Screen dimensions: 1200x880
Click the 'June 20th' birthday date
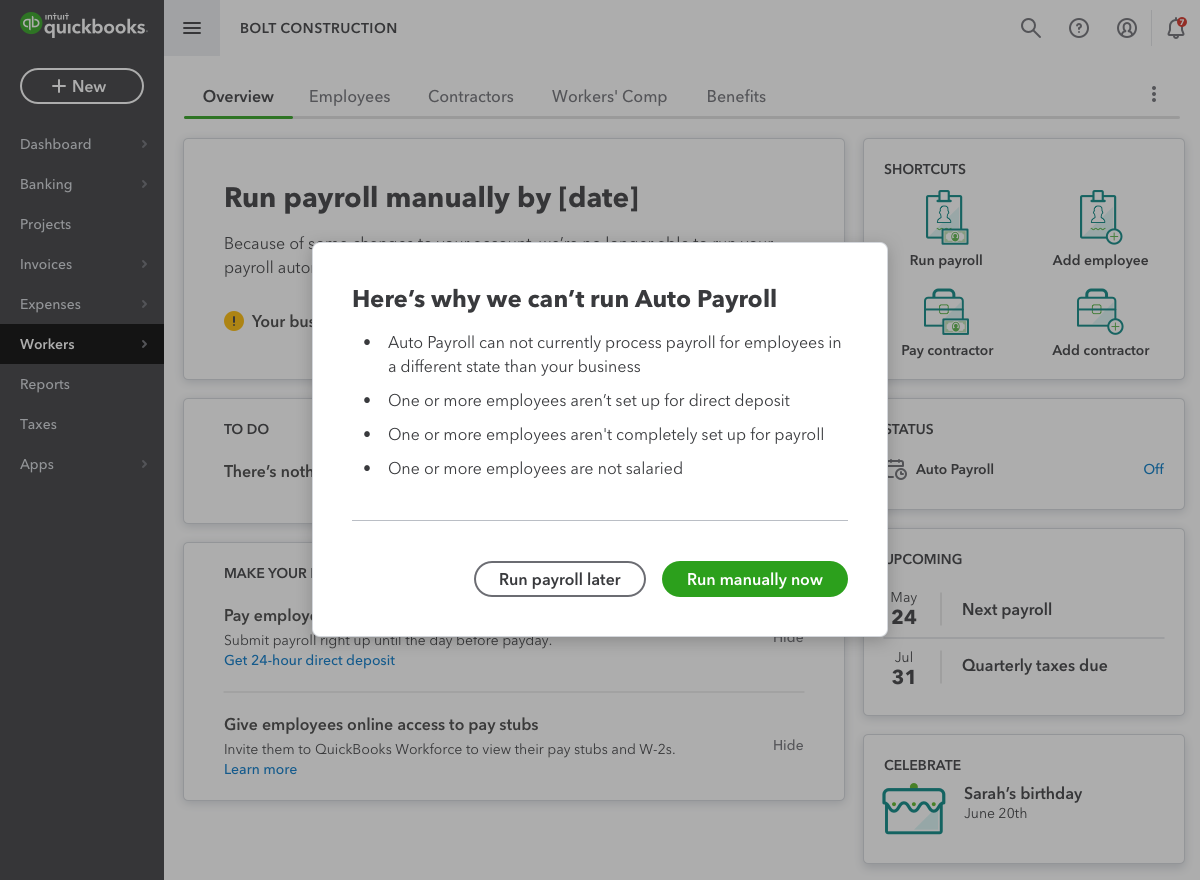995,813
